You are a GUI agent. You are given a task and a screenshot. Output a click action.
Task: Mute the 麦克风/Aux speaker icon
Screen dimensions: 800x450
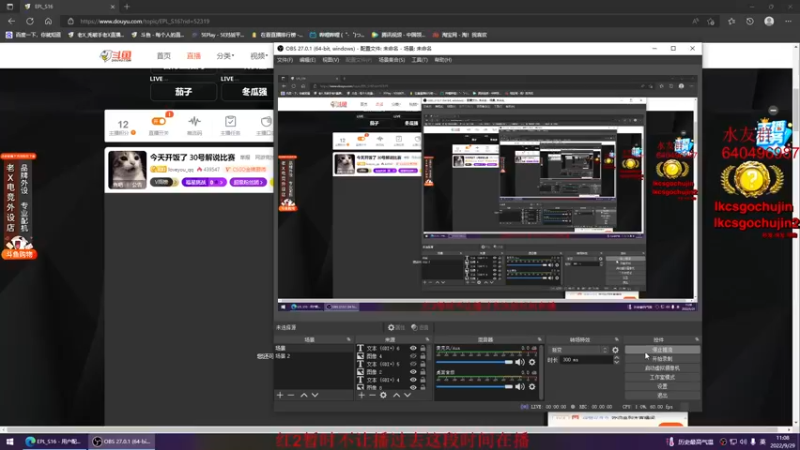(519, 362)
